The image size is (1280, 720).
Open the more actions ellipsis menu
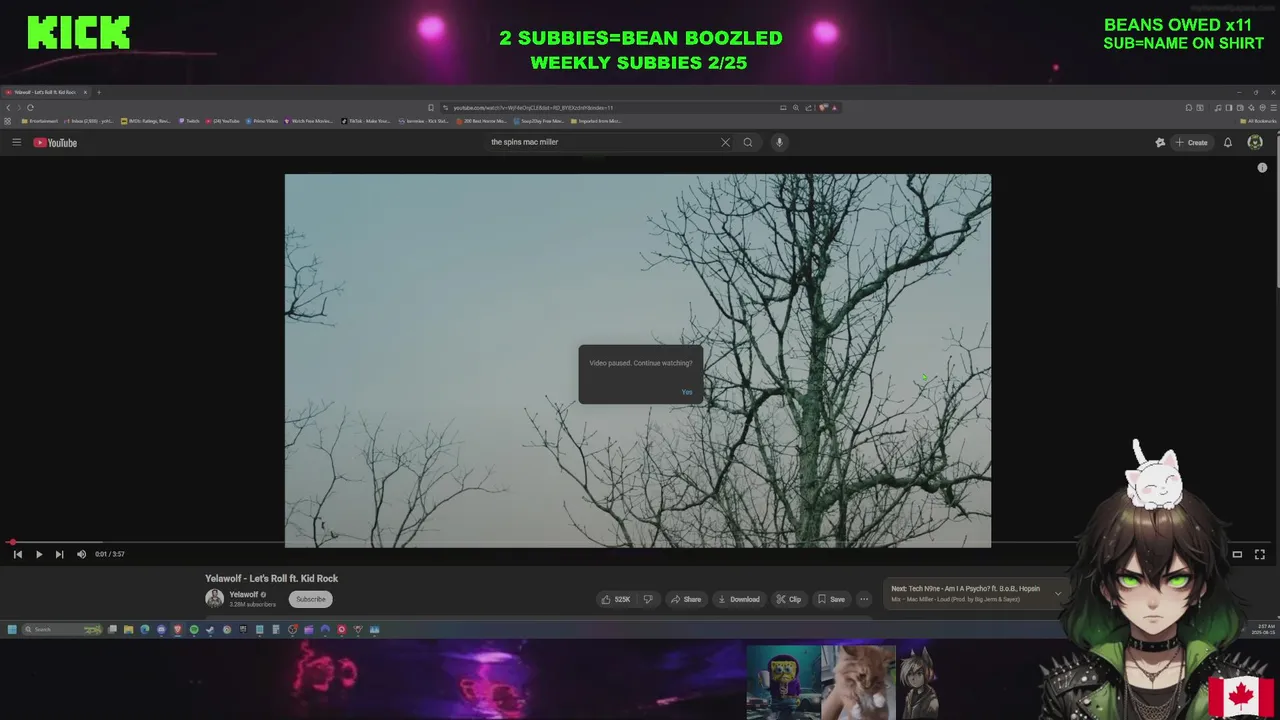click(x=864, y=599)
